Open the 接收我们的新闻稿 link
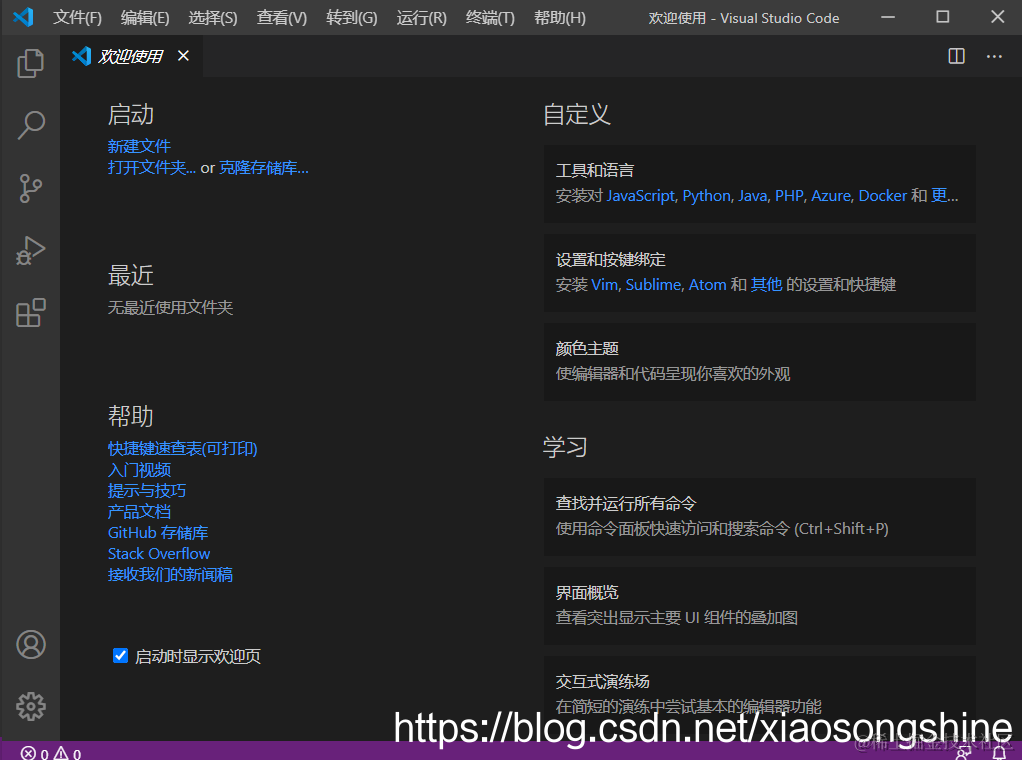The height and width of the screenshot is (760, 1022). (x=170, y=574)
